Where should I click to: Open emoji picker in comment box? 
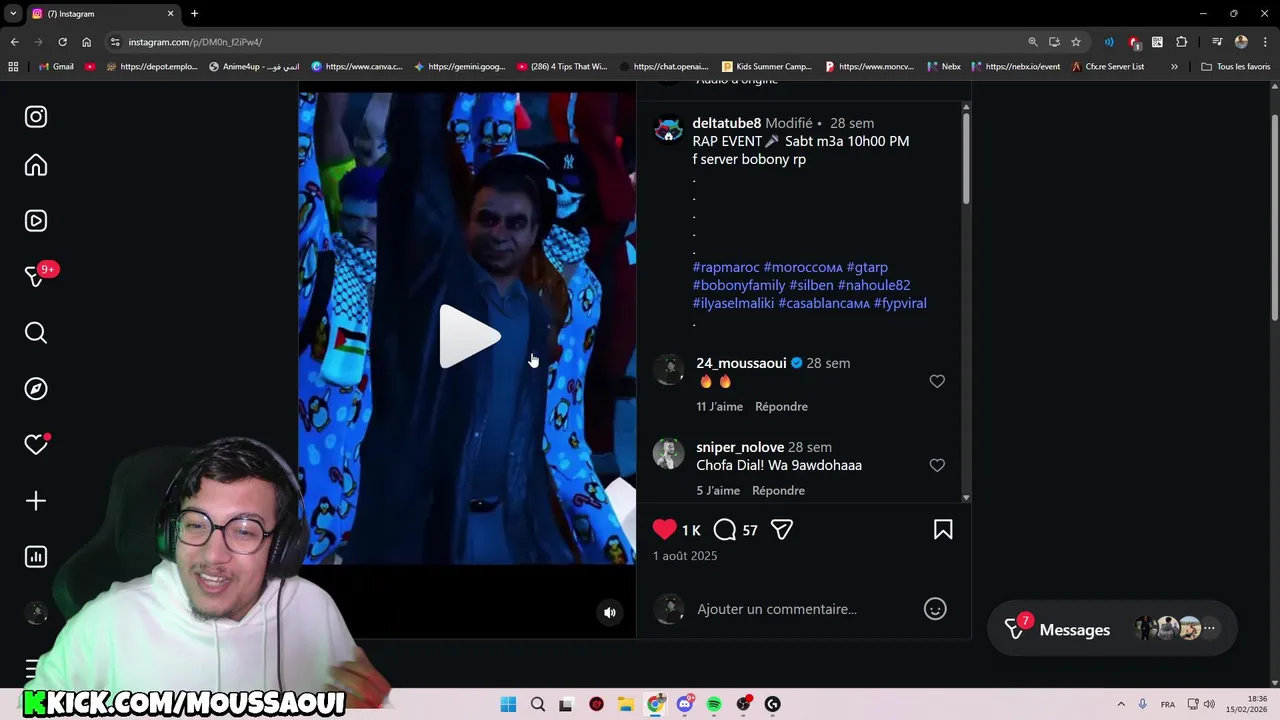point(935,609)
